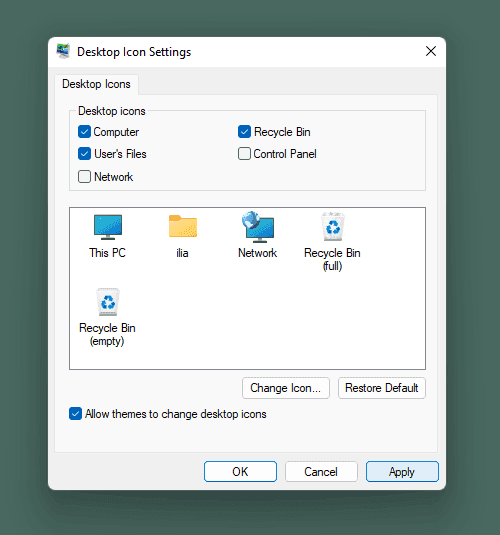Click the Desktop Icon Settings title bar icon
The width and height of the screenshot is (500, 535).
(63, 51)
